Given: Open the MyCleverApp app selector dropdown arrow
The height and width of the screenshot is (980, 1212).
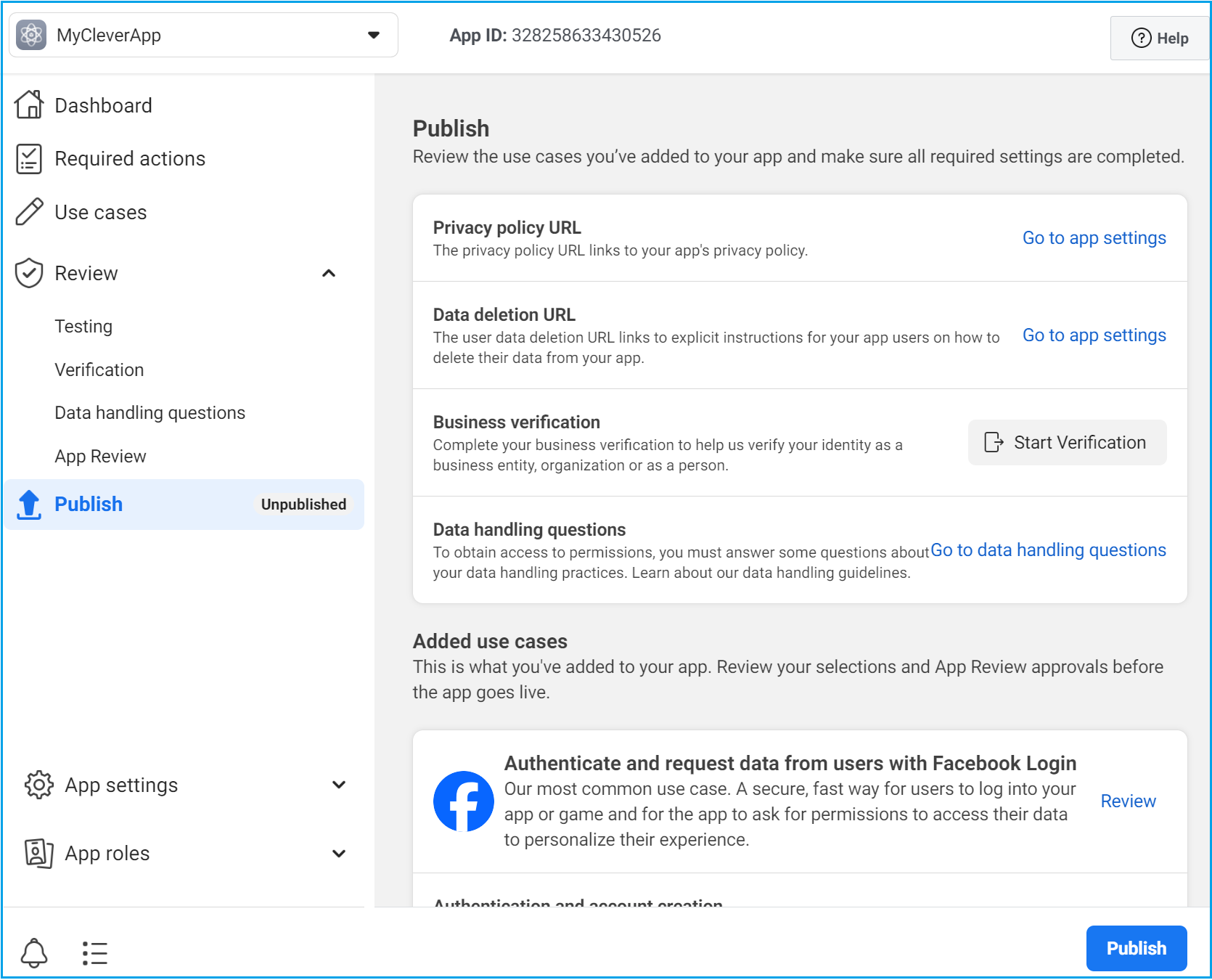Looking at the screenshot, I should (x=374, y=35).
